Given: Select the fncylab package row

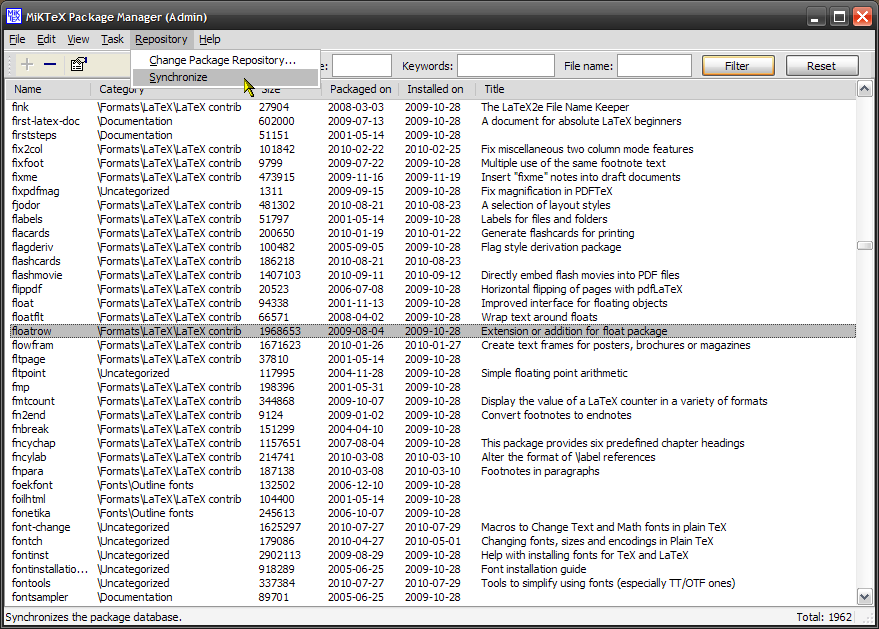Looking at the screenshot, I should pyautogui.click(x=433, y=457).
